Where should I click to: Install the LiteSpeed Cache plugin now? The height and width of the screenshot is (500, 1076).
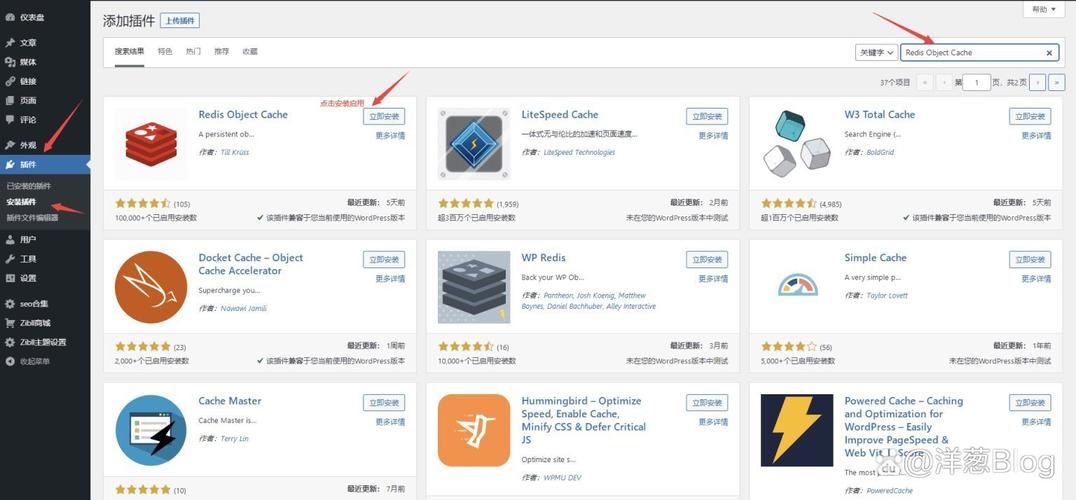pos(707,117)
